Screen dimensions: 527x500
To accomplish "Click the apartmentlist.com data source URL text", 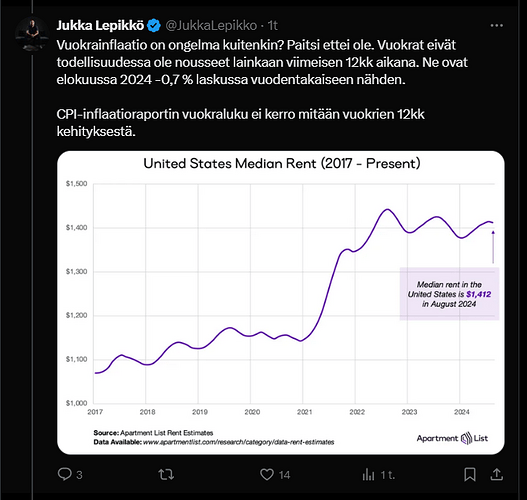I will (239, 442).
